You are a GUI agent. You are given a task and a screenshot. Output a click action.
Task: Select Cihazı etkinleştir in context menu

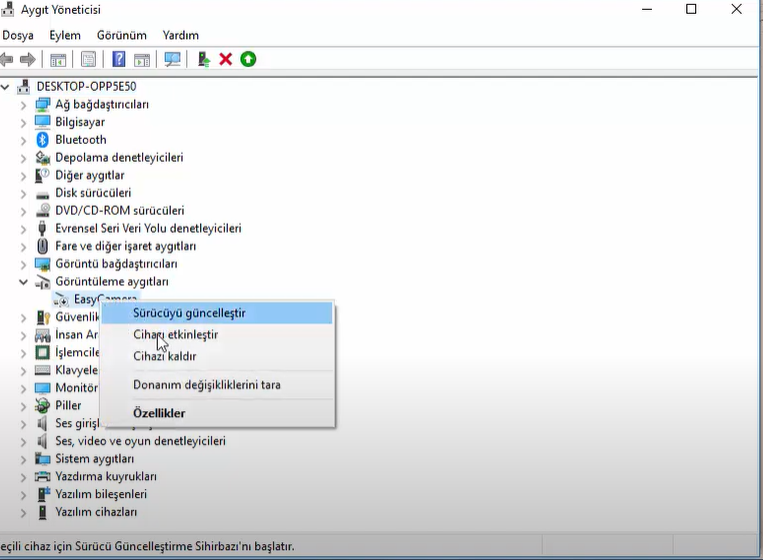click(176, 335)
